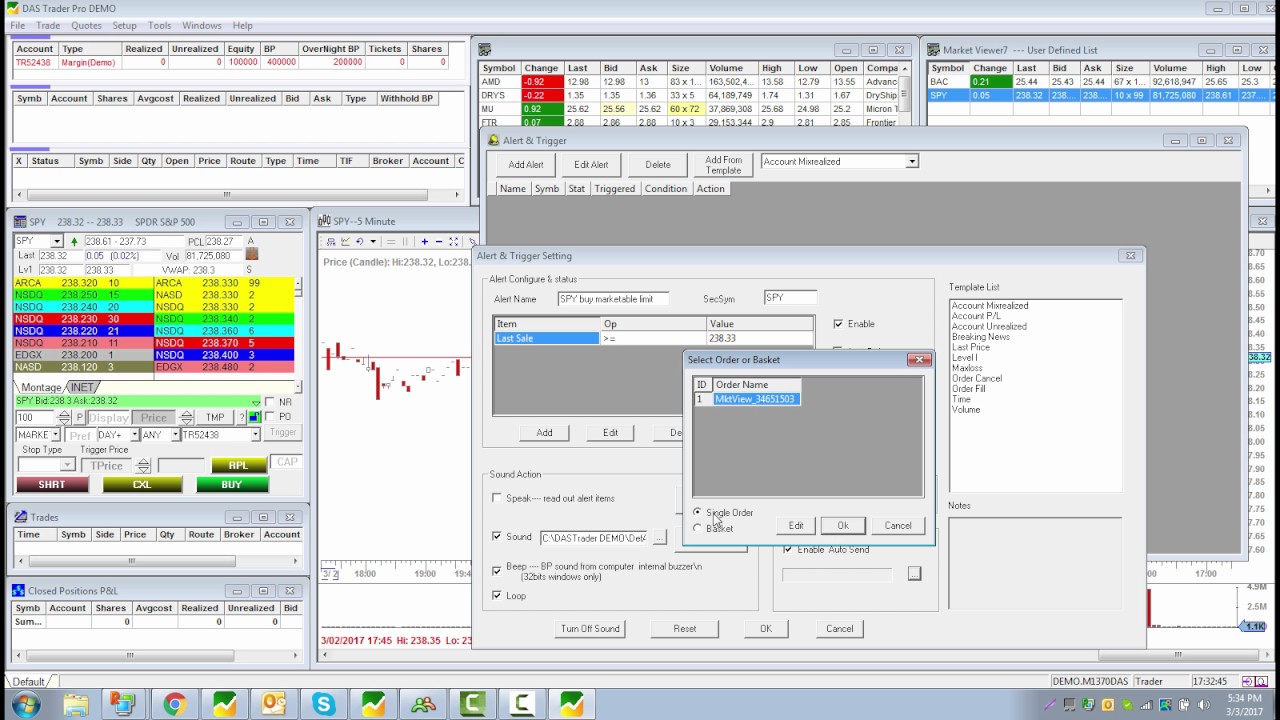Toggle the Beep BP sound checkbox
Screen dimensions: 1280x720
pos(497,571)
